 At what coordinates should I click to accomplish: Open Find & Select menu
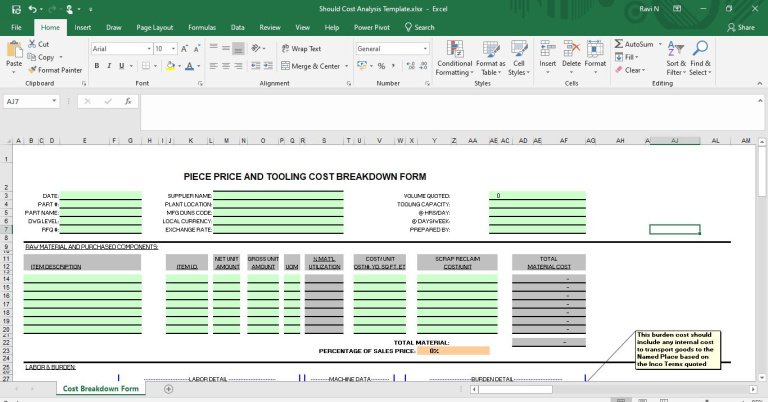[700, 58]
